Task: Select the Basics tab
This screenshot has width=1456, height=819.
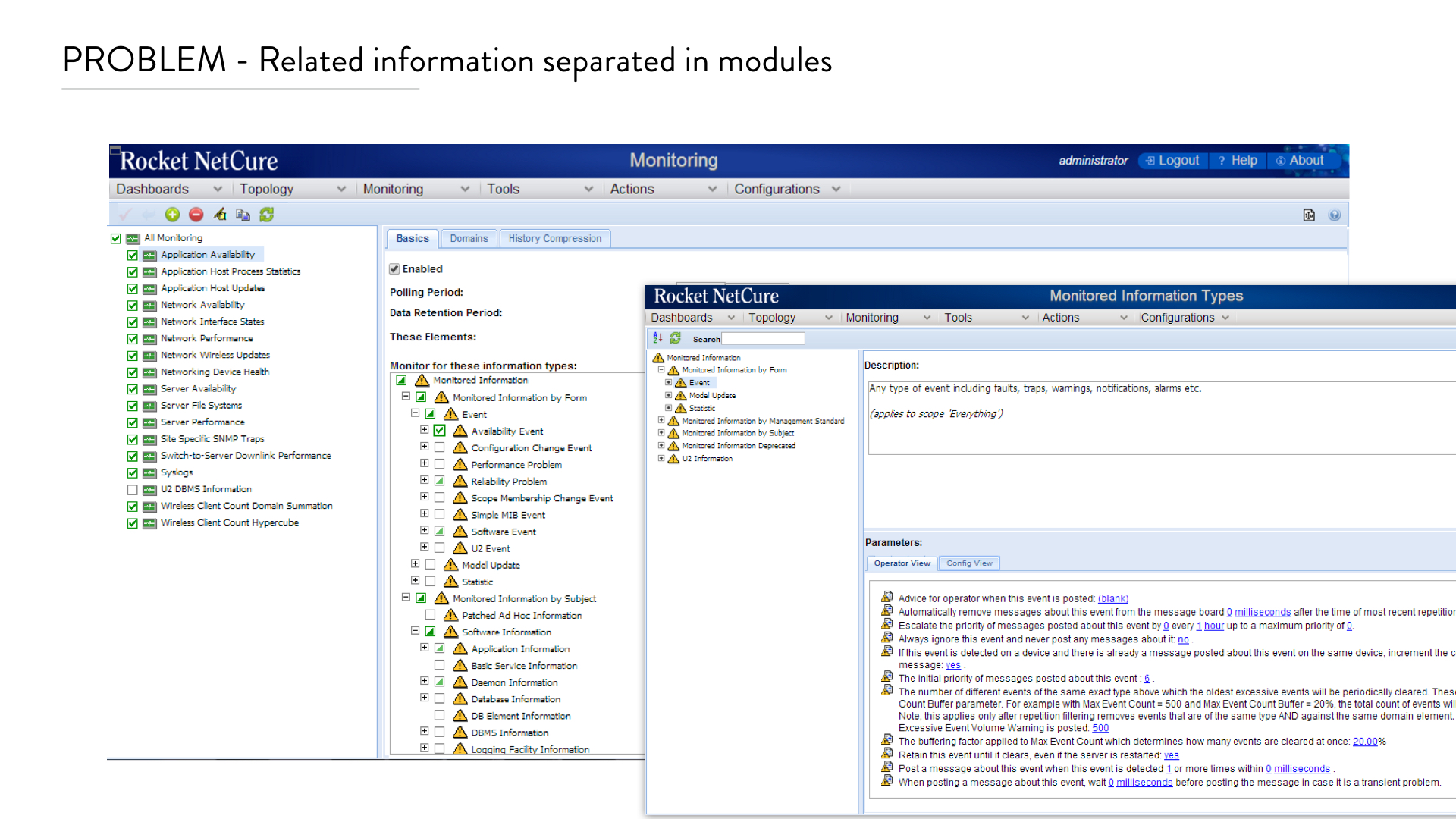Action: point(413,238)
